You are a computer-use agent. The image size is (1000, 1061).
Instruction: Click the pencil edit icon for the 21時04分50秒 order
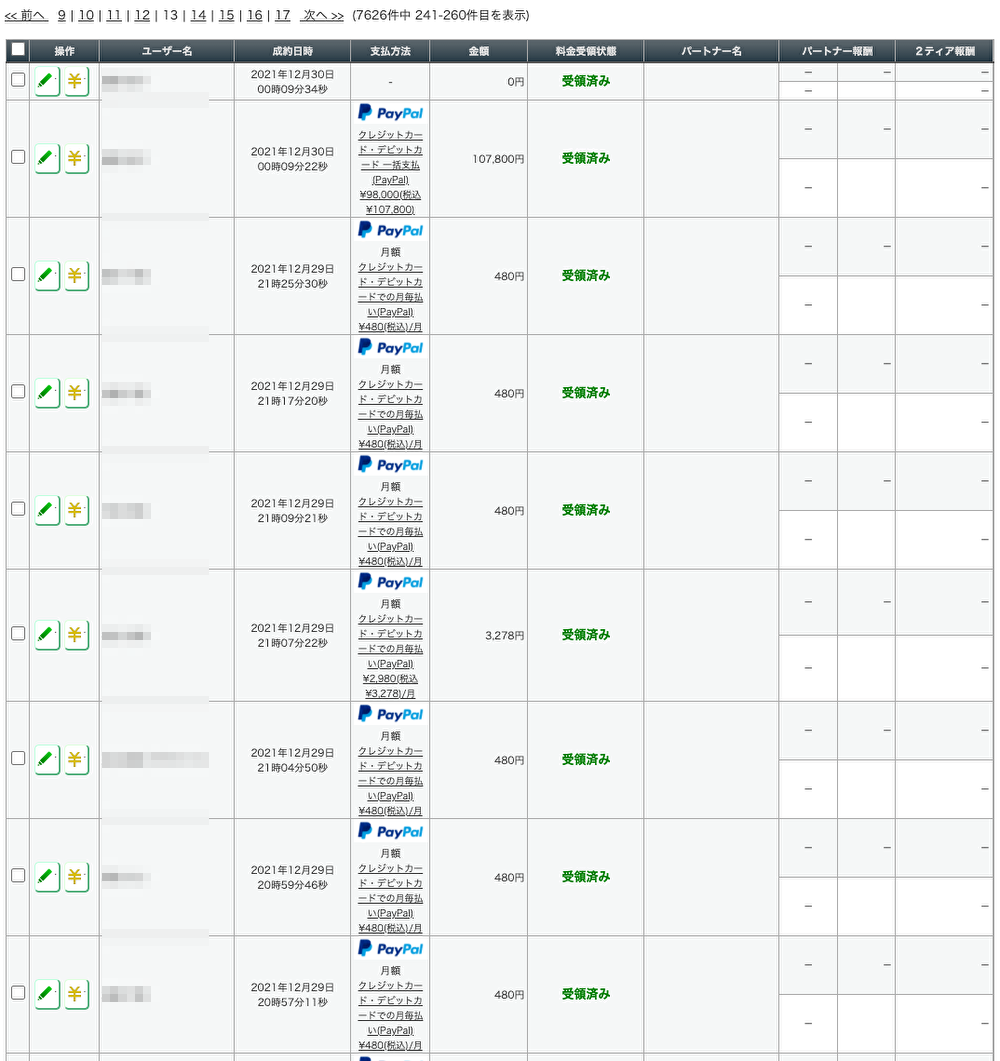pyautogui.click(x=47, y=760)
